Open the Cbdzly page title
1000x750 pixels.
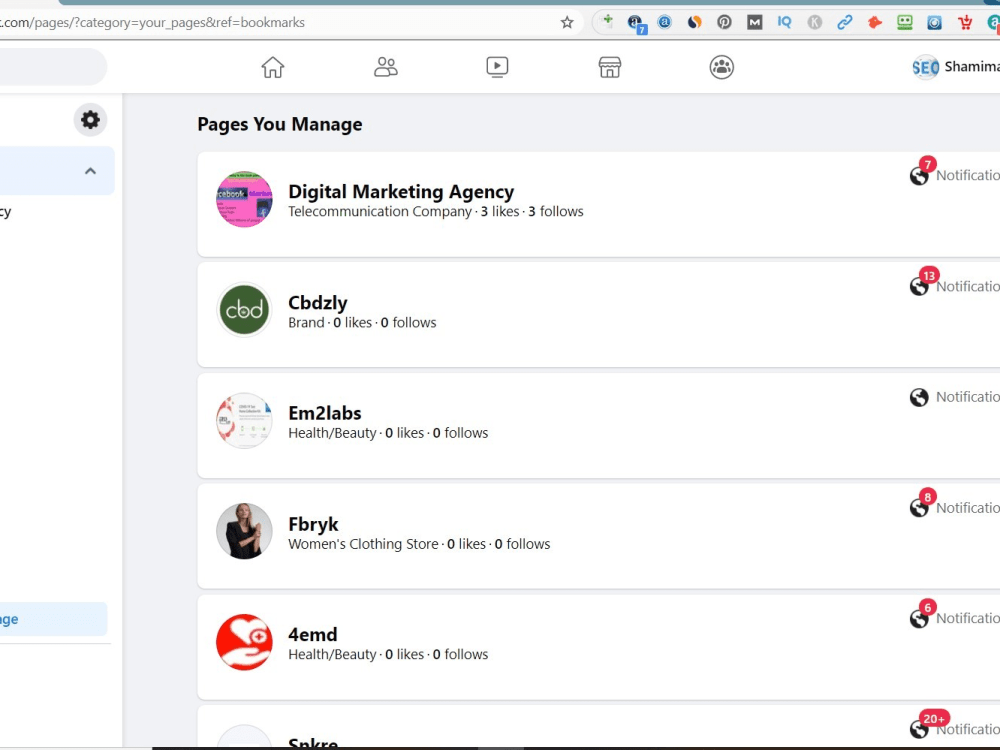click(x=318, y=302)
